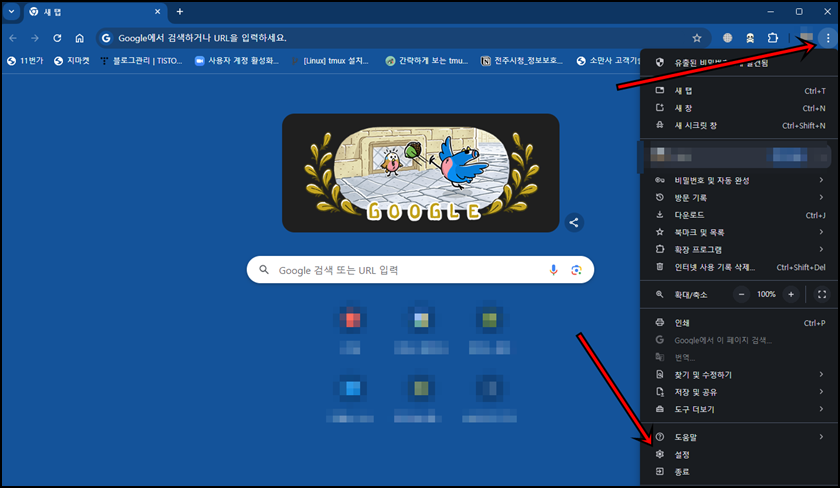The image size is (840, 488).
Task: Click the skull extension icon in toolbar
Action: point(750,38)
